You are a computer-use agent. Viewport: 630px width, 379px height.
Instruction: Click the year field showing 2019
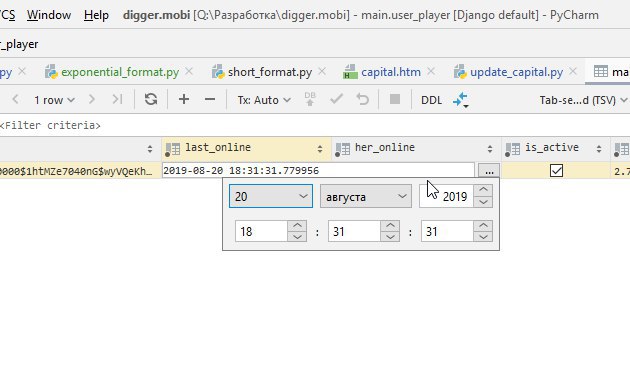tap(446, 196)
